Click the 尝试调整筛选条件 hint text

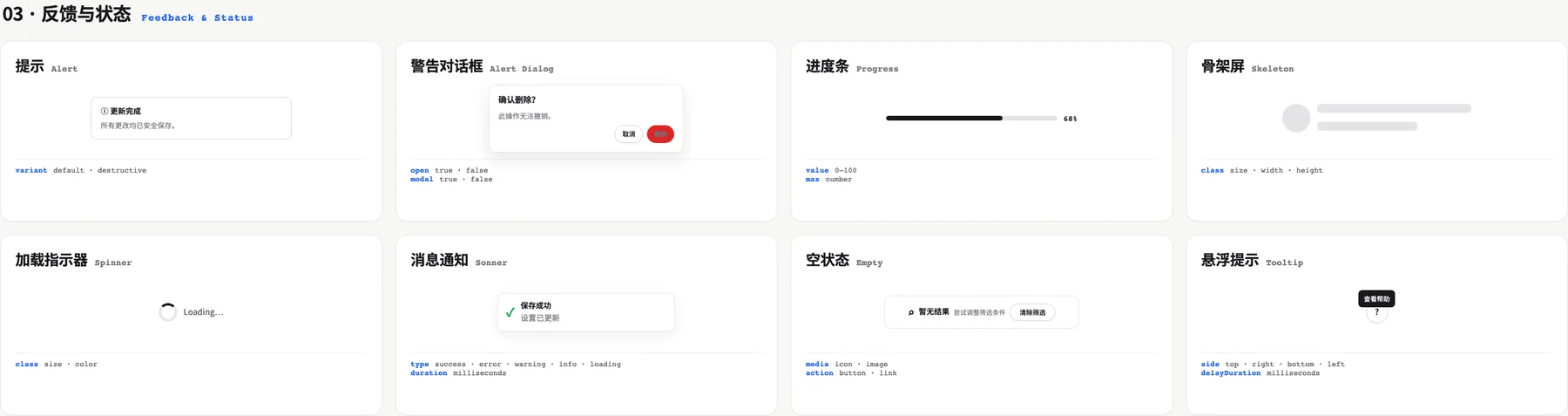click(x=979, y=312)
